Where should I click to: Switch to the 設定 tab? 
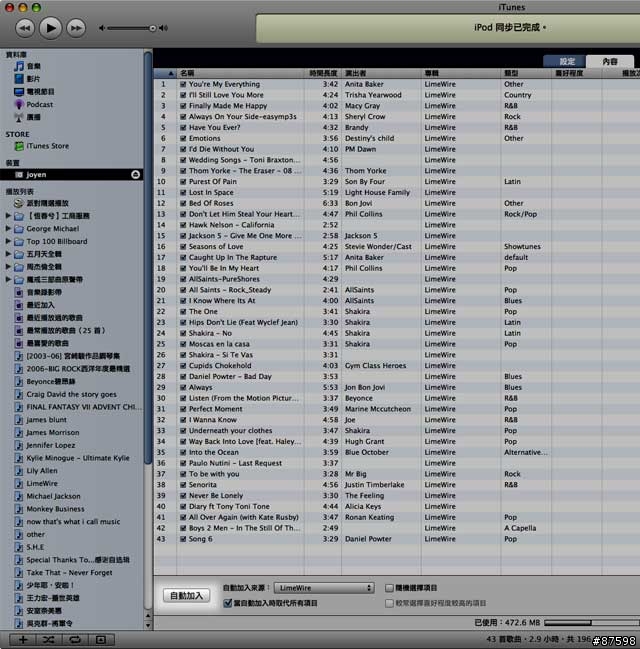tap(565, 62)
